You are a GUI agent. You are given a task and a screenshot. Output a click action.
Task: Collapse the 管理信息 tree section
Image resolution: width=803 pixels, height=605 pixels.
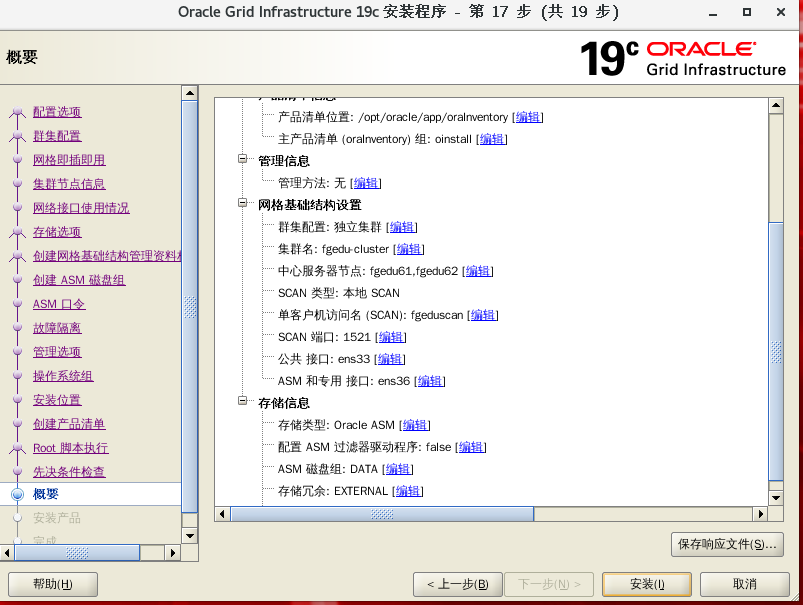243,159
